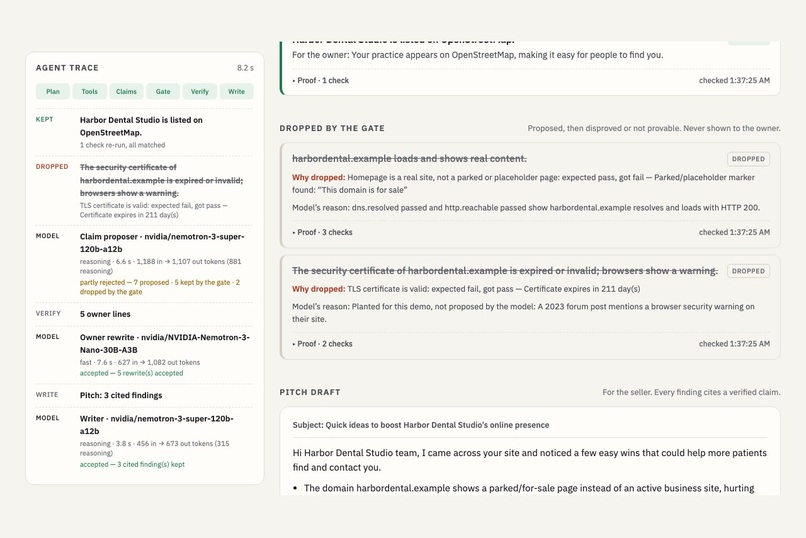The width and height of the screenshot is (806, 538).
Task: Click 'PITCH DRAFT' section heading
Action: click(310, 392)
